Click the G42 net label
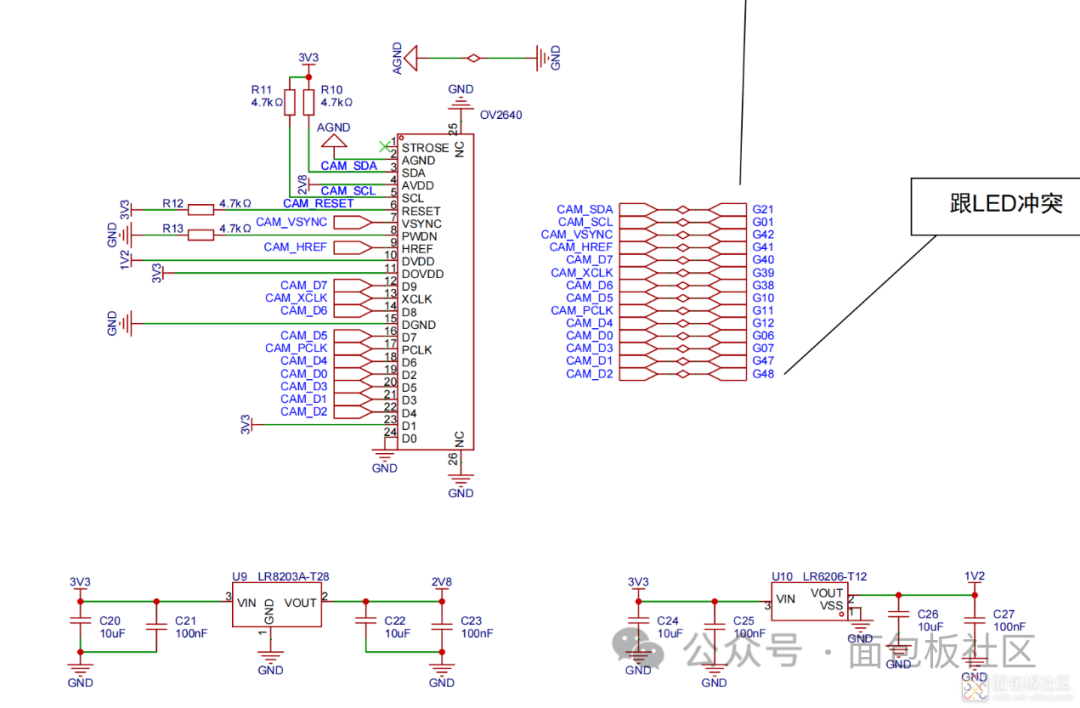Image resolution: width=1080 pixels, height=708 pixels. (x=763, y=234)
